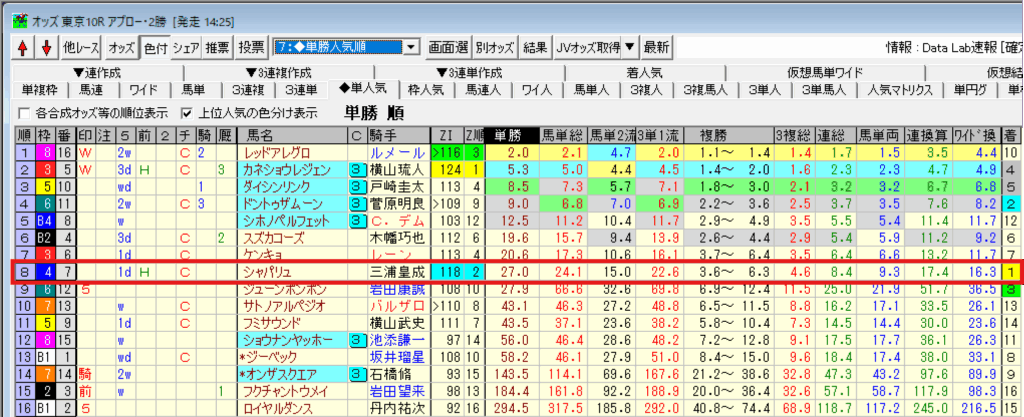This screenshot has height=417, width=1024.
Task: Click the red down arrow button
Action: (44, 47)
